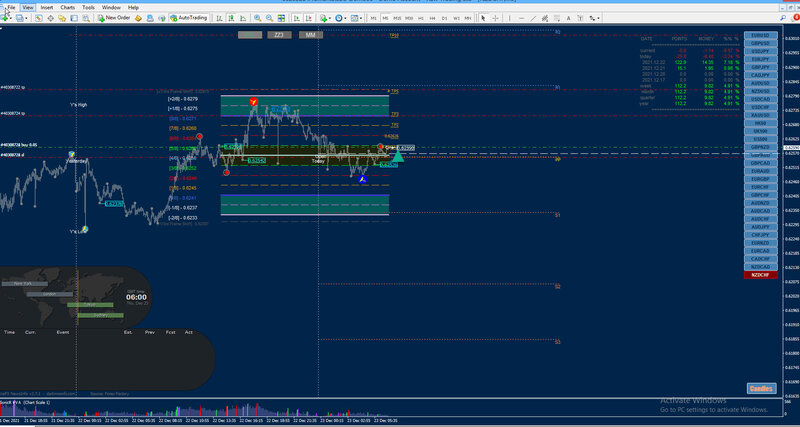Viewport: 800px width, 427px height.
Task: Open the Charts menu
Action: 67,8
